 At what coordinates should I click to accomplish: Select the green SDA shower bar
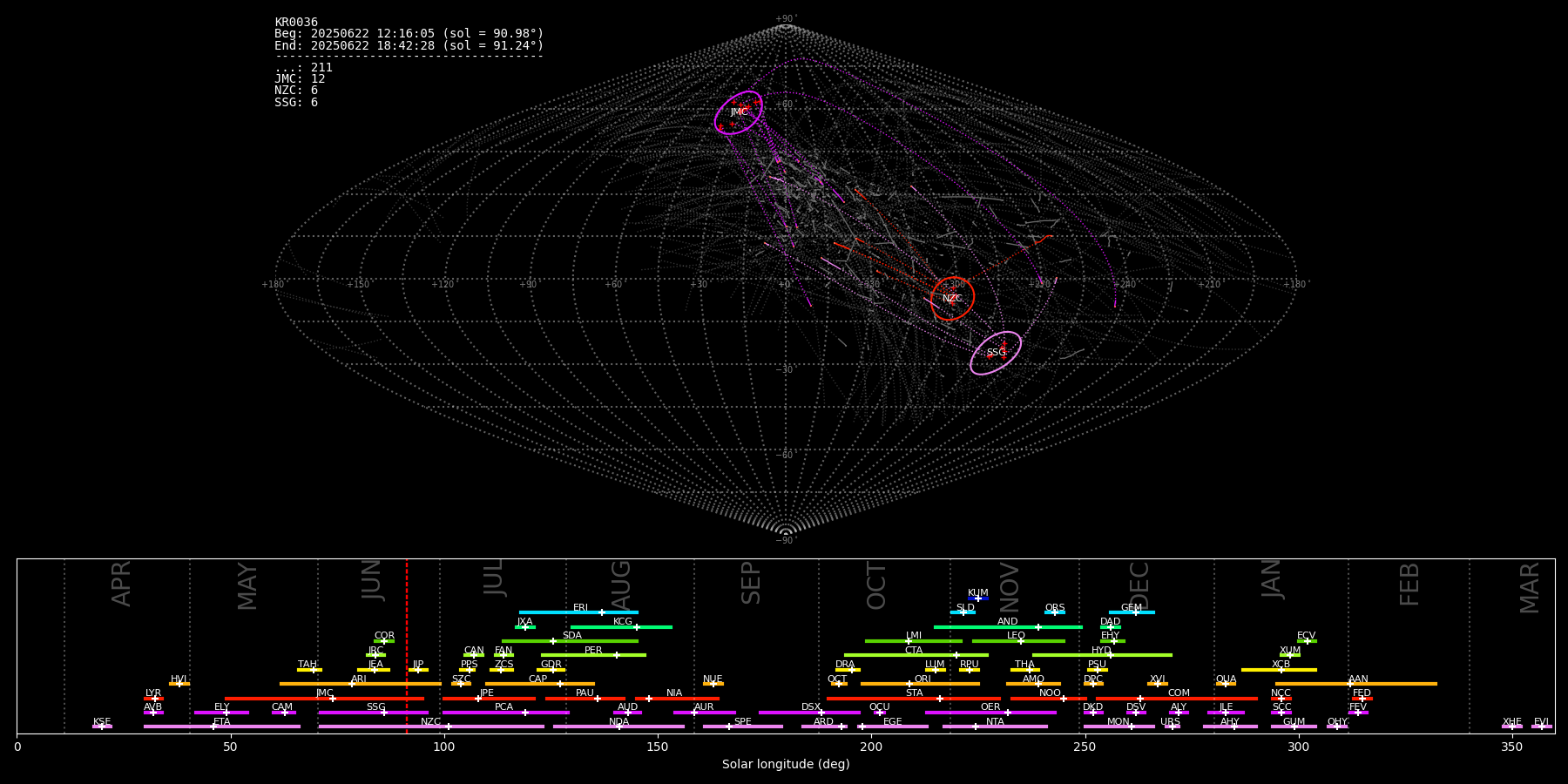[570, 641]
